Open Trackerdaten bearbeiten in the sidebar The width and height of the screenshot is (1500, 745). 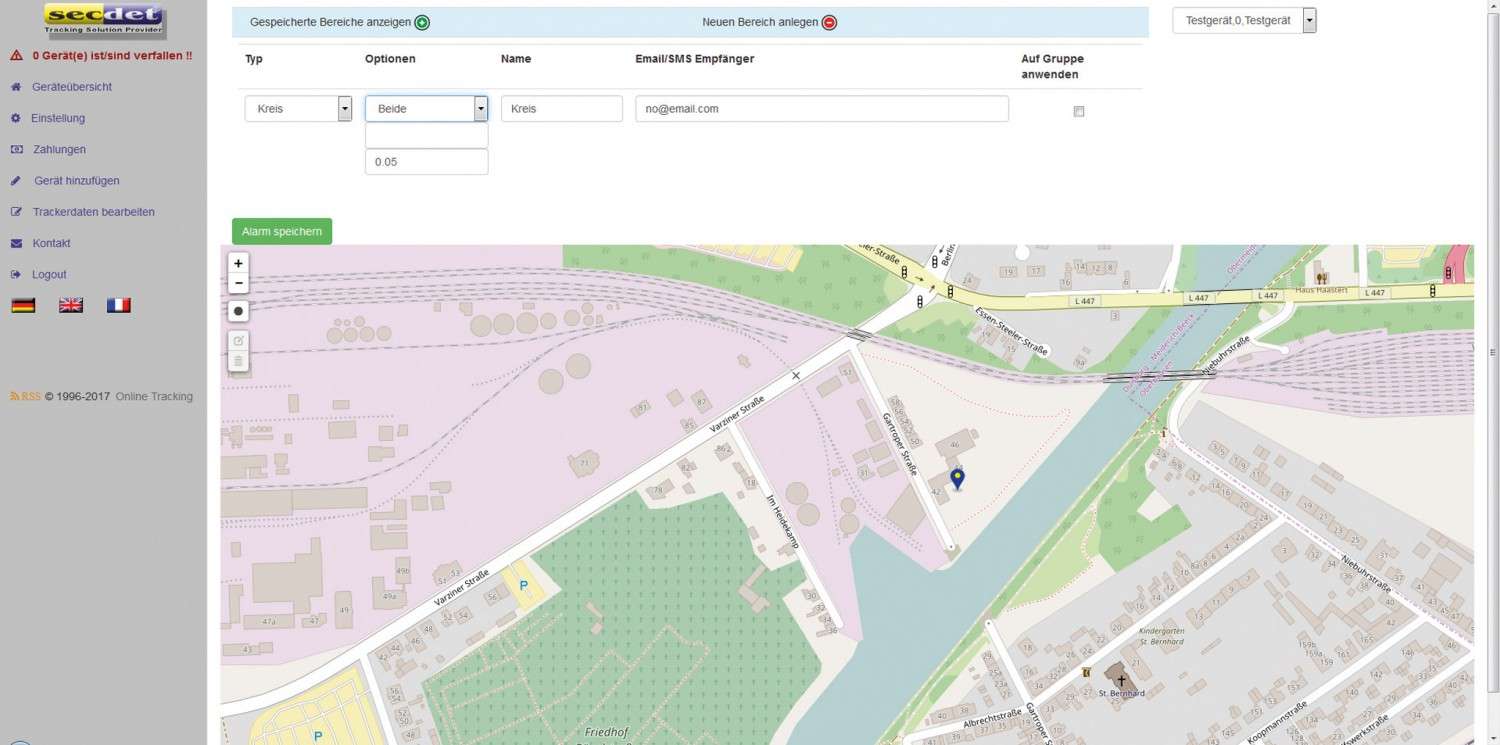[x=93, y=212]
